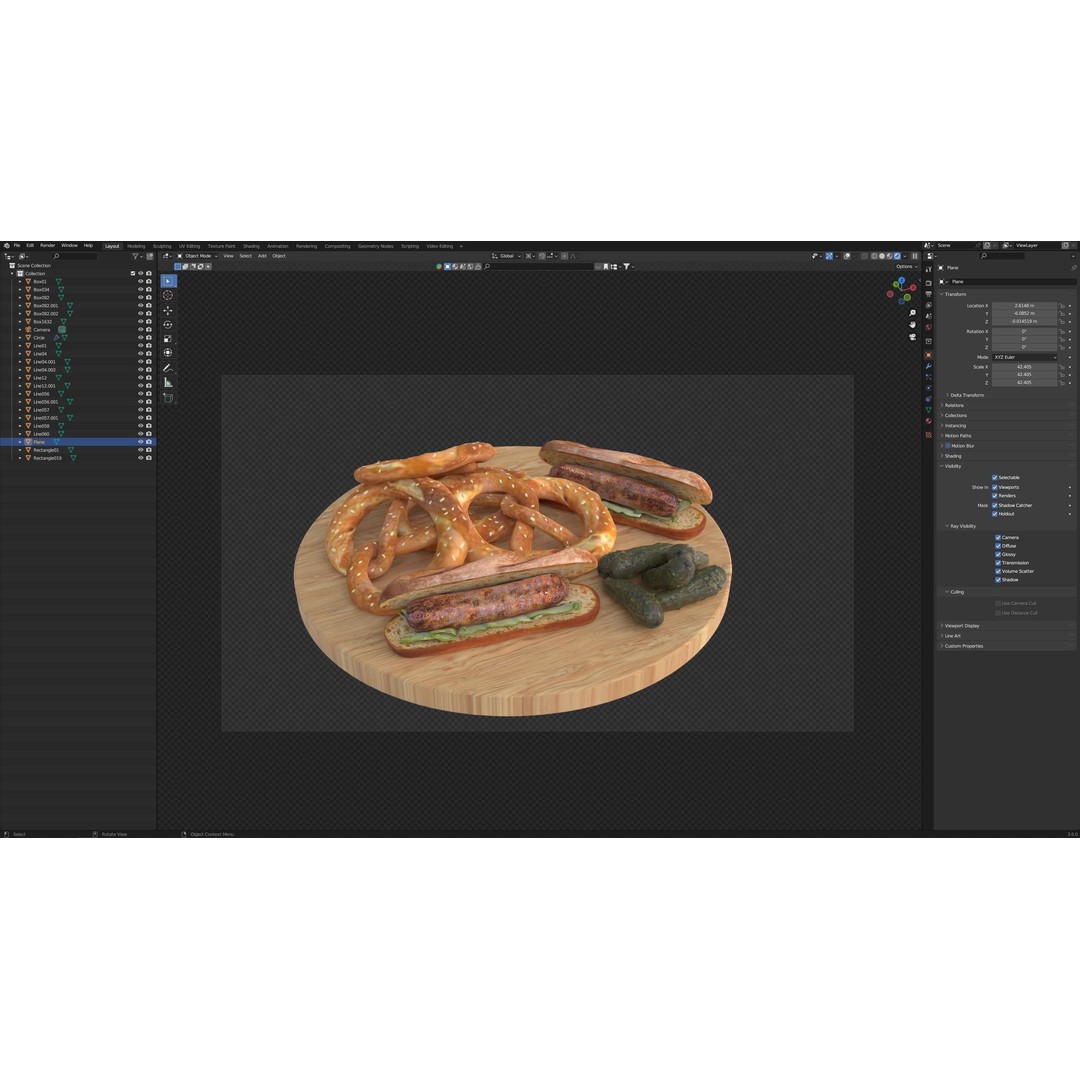
Task: Expand the Viewport Display section
Action: 960,625
